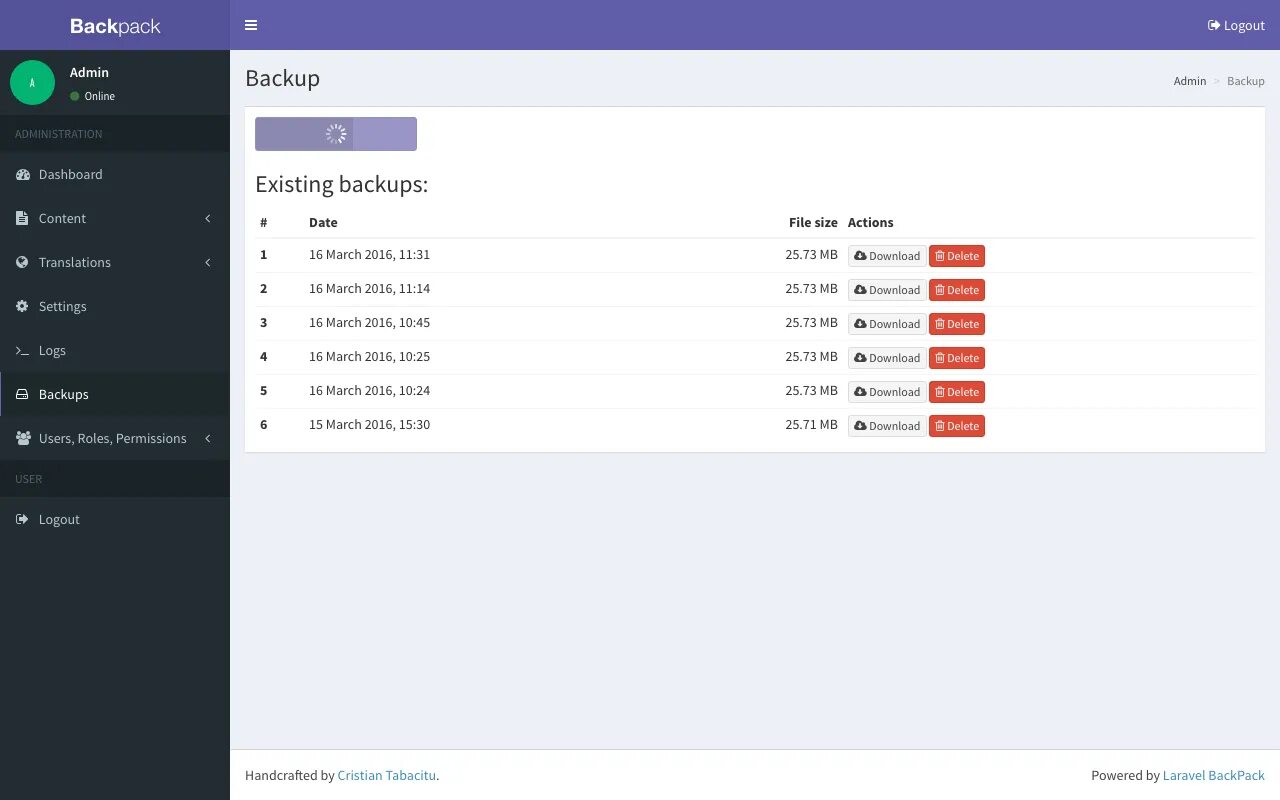This screenshot has width=1280, height=800.
Task: Select the Users group icon in sidebar
Action: coord(22,438)
